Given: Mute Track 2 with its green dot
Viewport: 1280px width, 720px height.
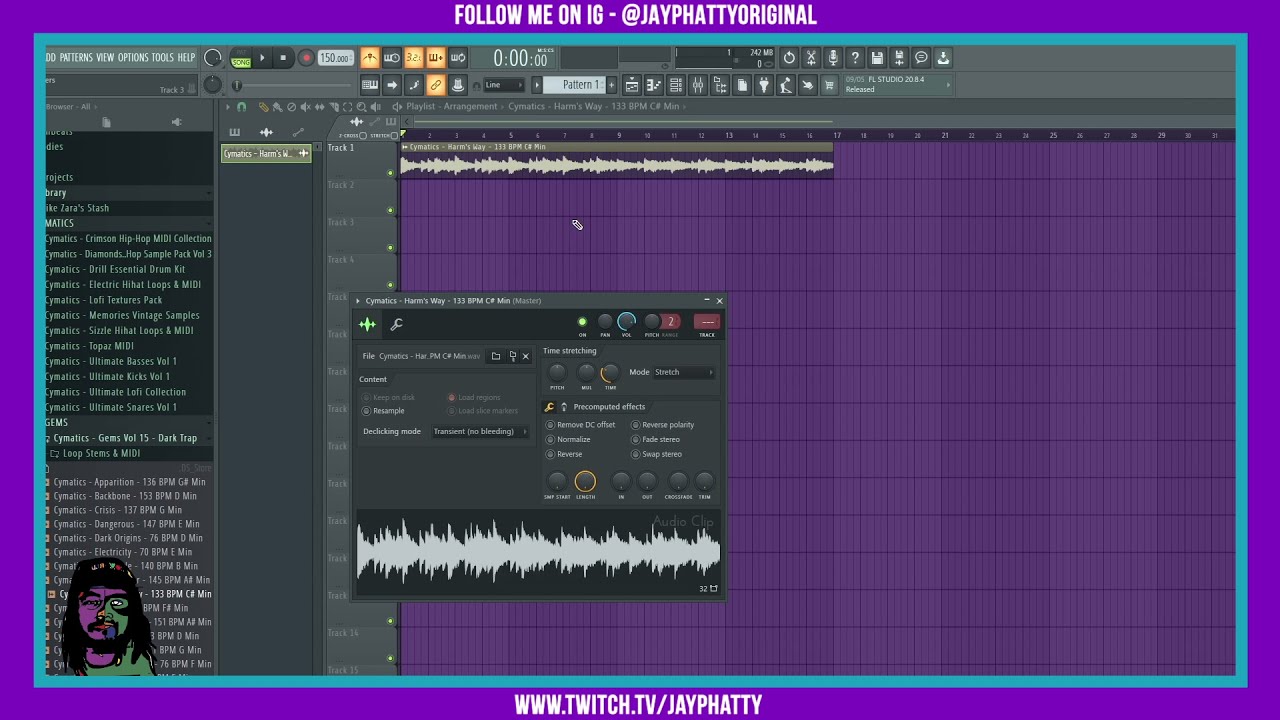Looking at the screenshot, I should point(390,210).
